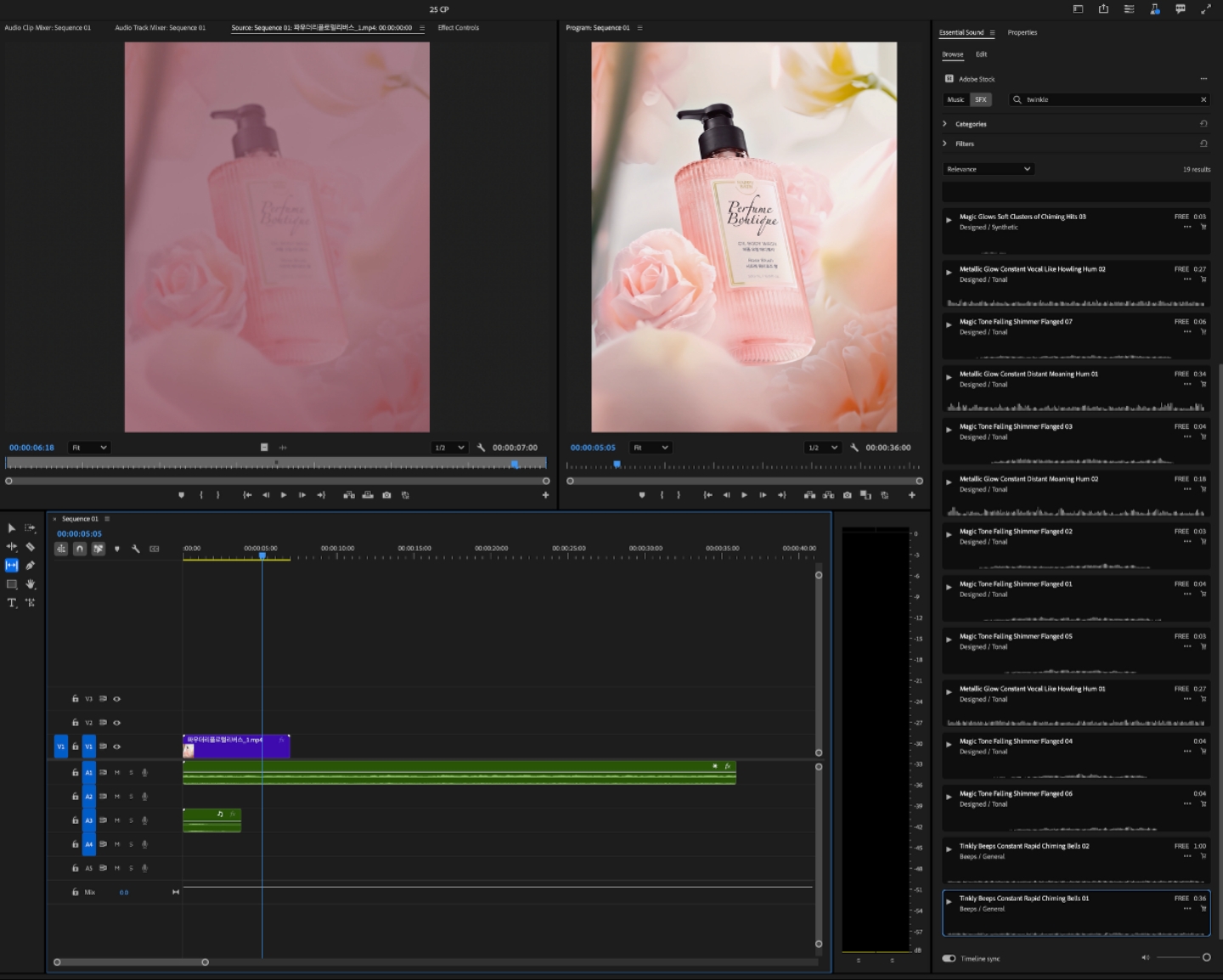This screenshot has width=1223, height=980.
Task: Solo audio track A2
Action: (x=131, y=797)
